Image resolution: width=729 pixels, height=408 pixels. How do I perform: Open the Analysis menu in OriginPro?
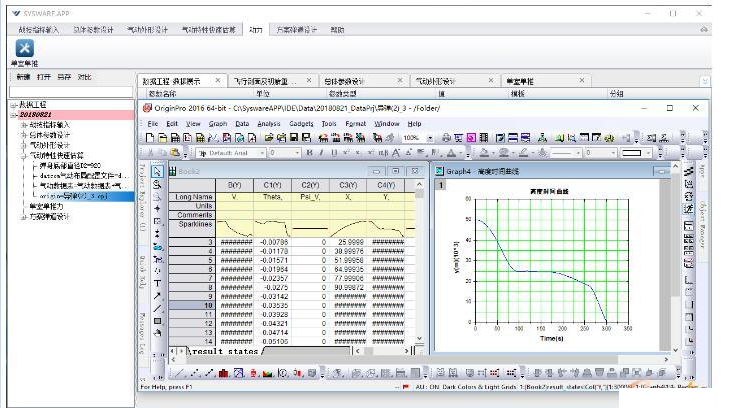click(x=269, y=124)
